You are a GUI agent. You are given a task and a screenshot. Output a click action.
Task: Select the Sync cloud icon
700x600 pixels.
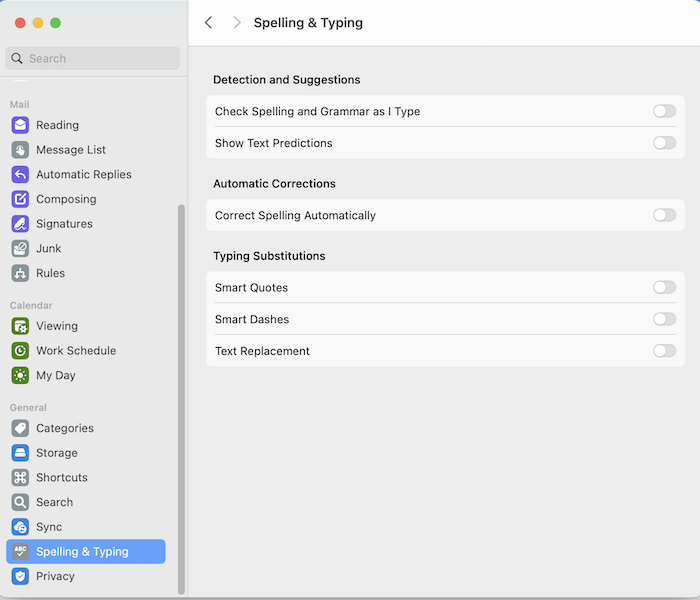(20, 527)
